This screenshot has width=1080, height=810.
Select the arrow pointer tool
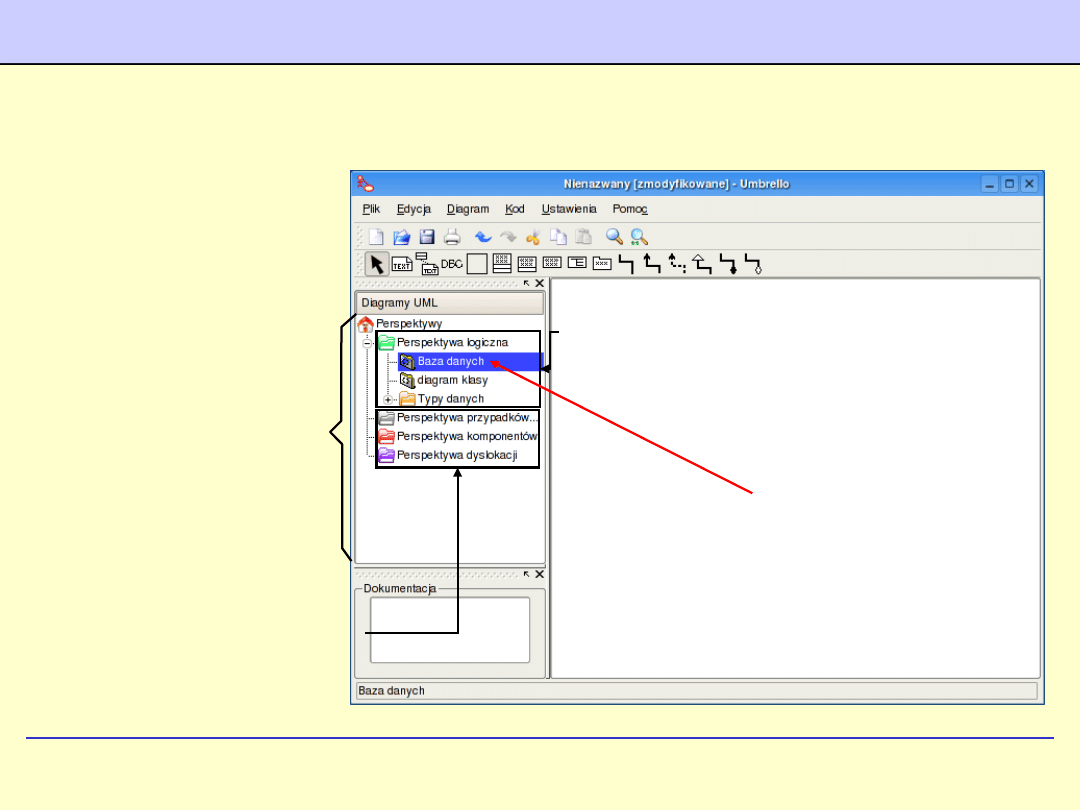pyautogui.click(x=377, y=264)
